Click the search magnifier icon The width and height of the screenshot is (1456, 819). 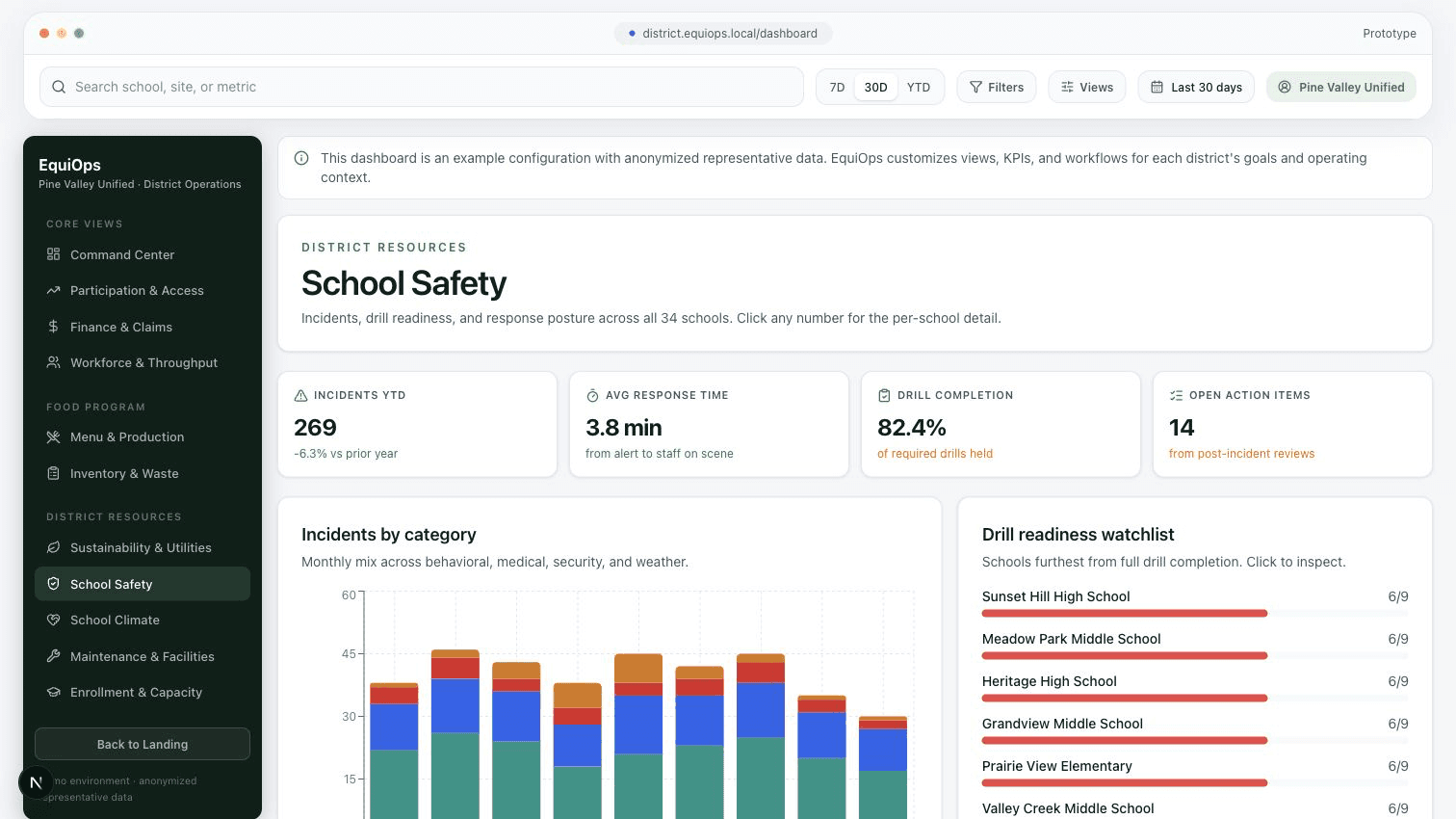(59, 87)
